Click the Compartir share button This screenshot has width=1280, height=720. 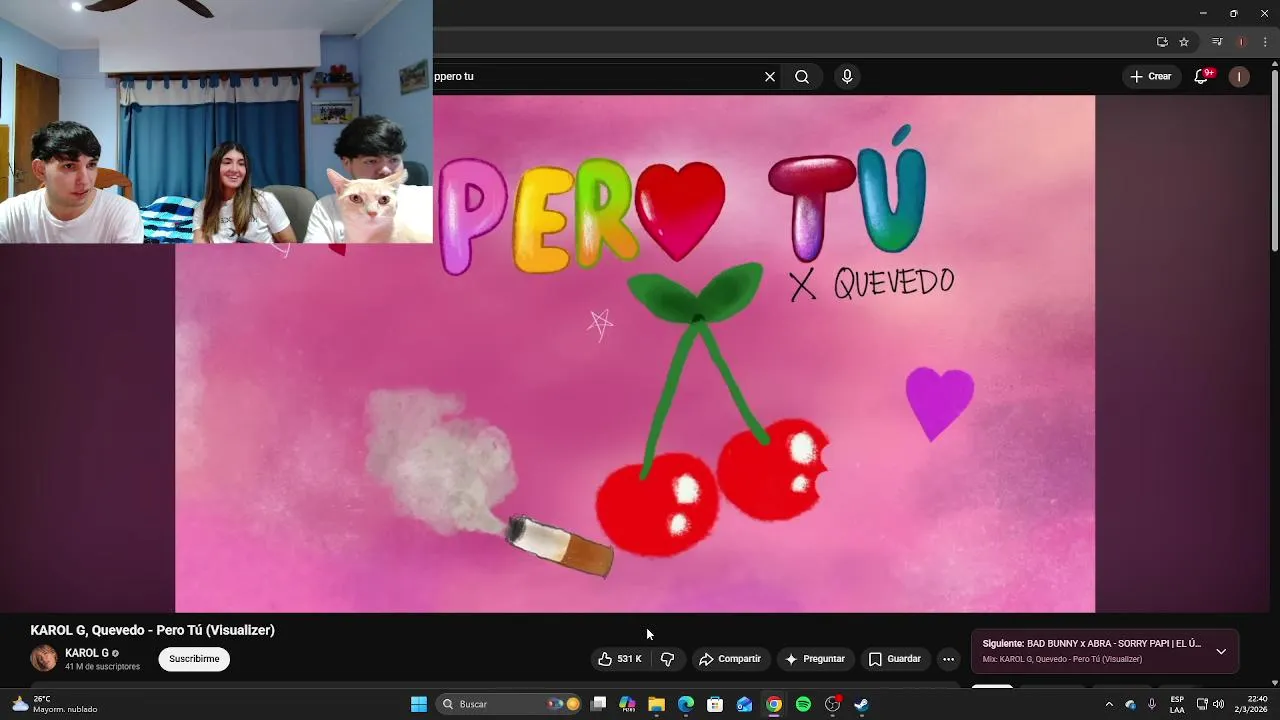click(x=730, y=659)
